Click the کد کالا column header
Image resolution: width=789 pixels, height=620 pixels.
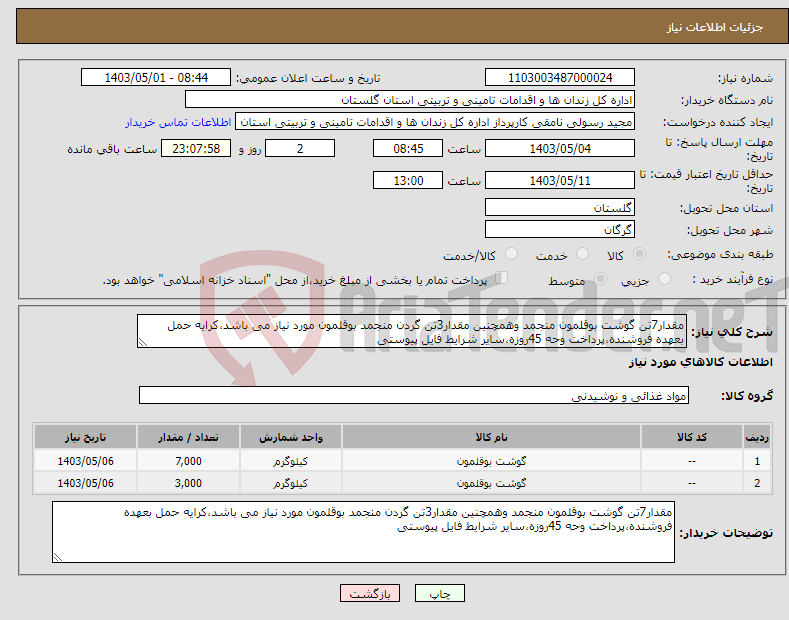point(691,437)
